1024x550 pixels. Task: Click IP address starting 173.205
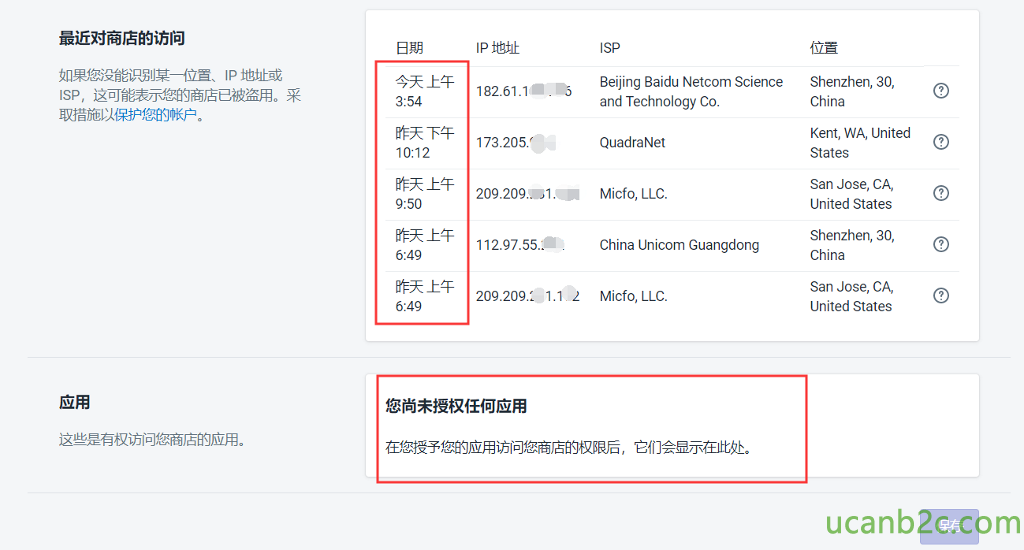[x=516, y=142]
